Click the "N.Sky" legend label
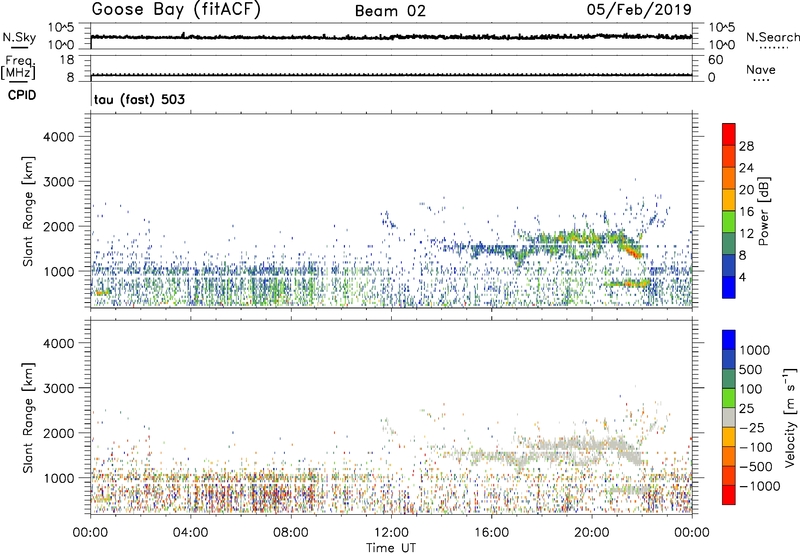Viewport: 800px width, 554px height. [x=19, y=37]
